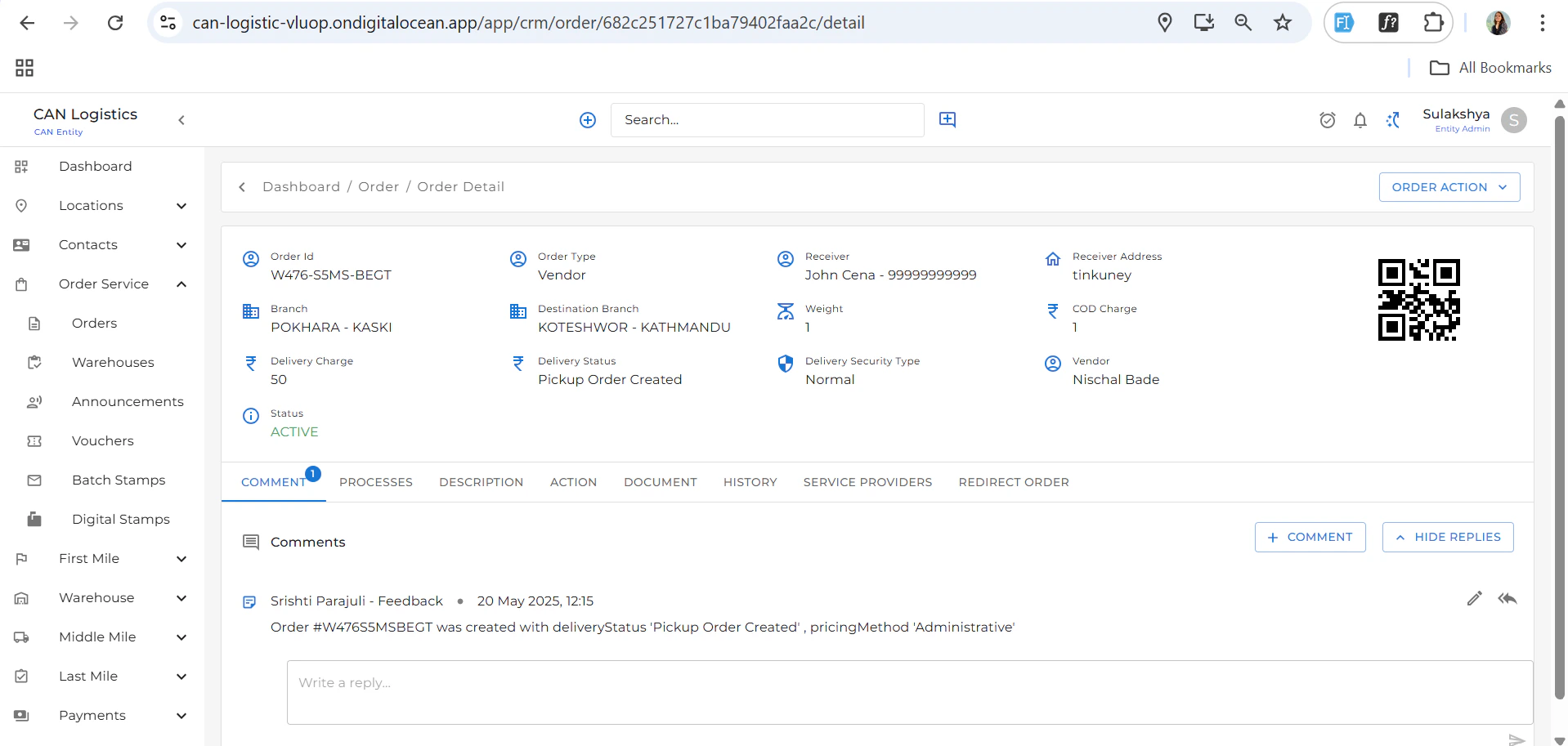The height and width of the screenshot is (746, 1568).
Task: Focus the Search field
Action: [x=768, y=120]
